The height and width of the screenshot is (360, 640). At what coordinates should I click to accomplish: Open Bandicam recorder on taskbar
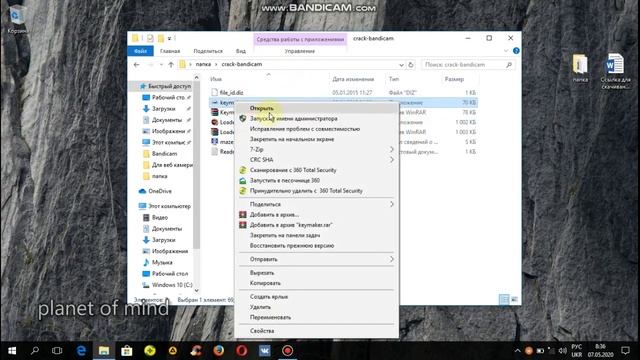[x=287, y=351]
